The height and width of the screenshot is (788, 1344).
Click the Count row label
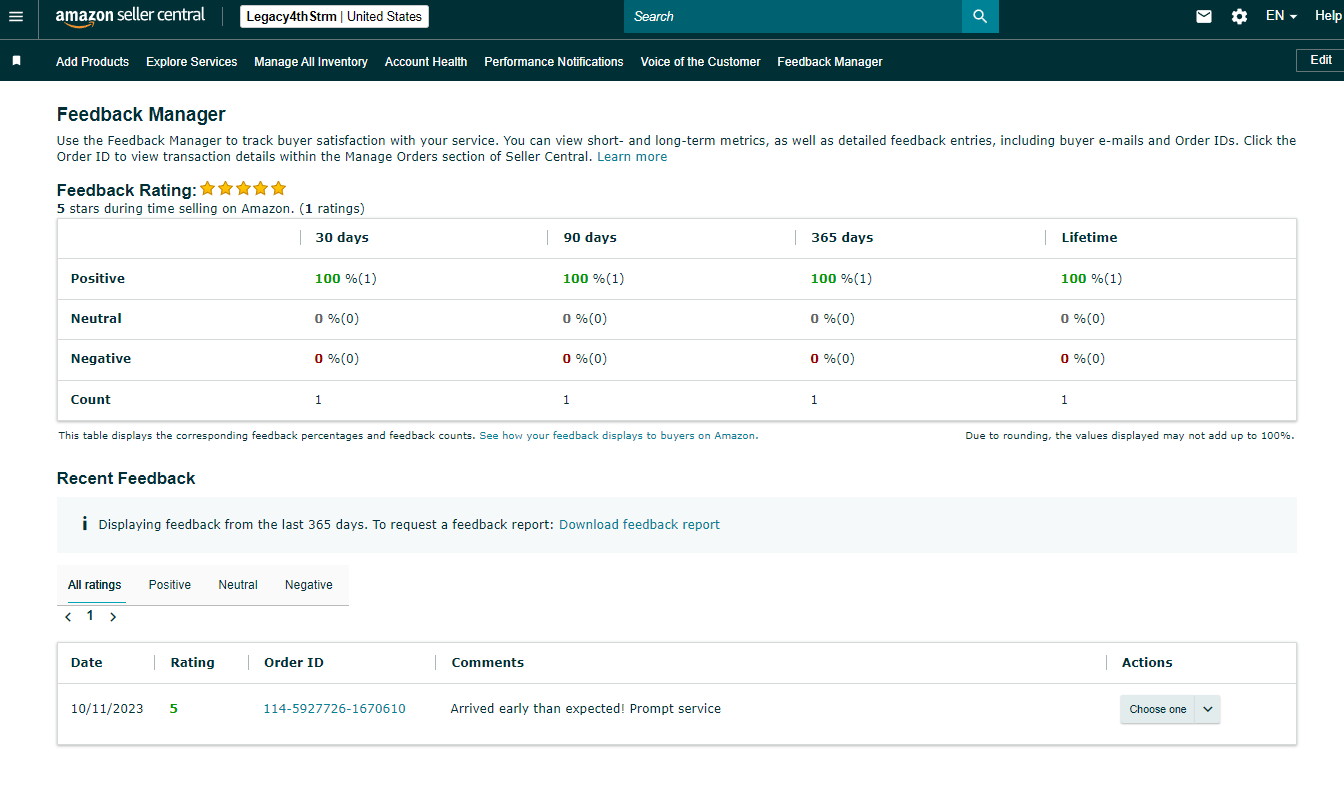coord(91,400)
